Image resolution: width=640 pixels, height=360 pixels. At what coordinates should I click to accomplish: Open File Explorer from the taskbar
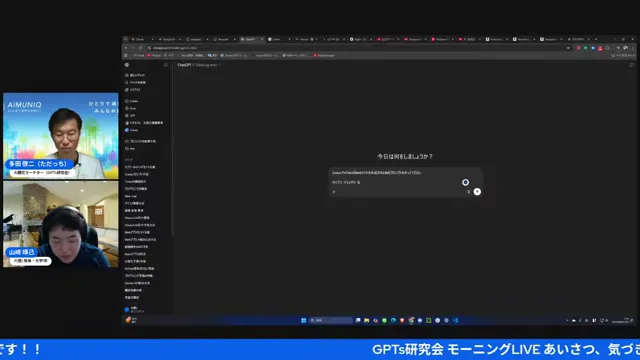(x=367, y=320)
